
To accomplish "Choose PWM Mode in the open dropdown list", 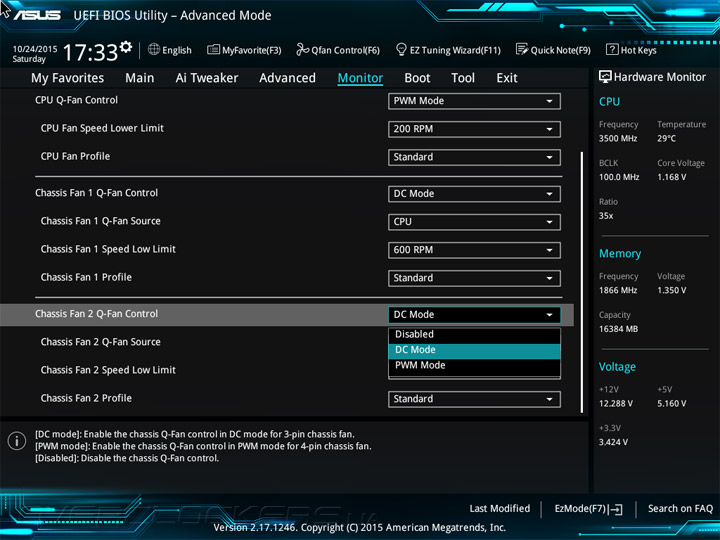I will 474,366.
